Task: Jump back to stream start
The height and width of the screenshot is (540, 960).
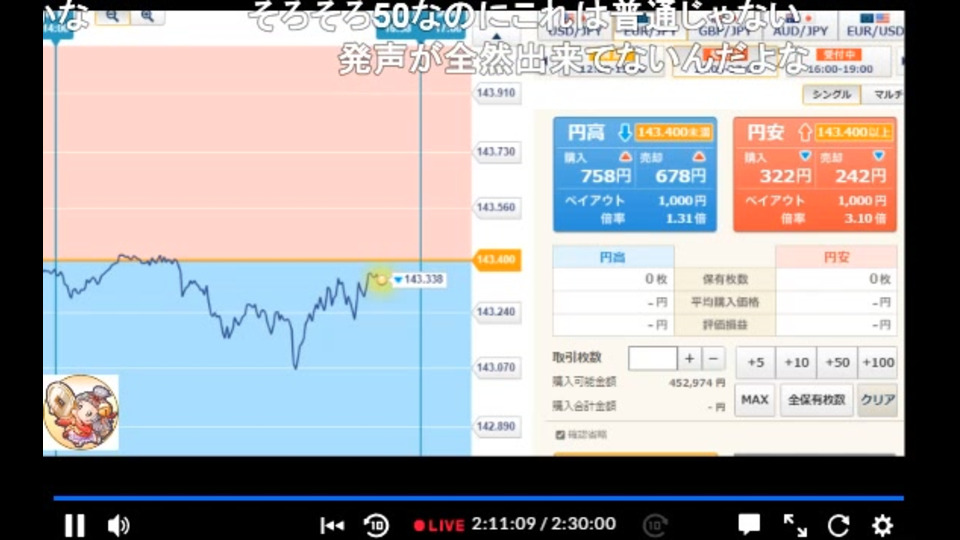Action: tap(332, 525)
